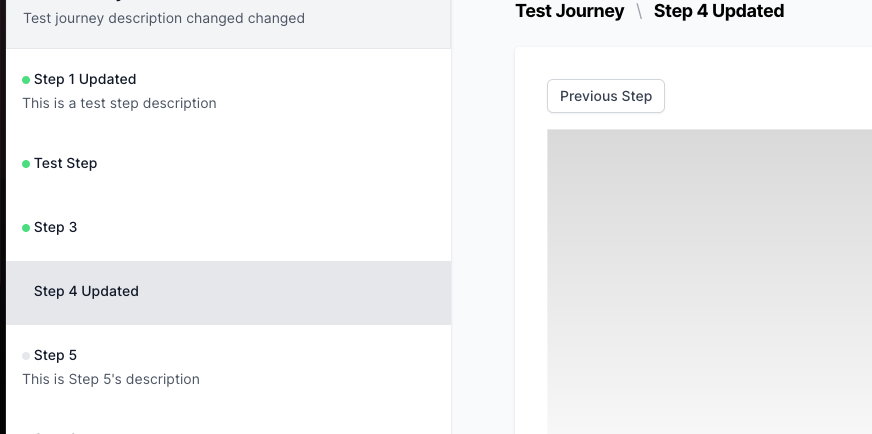872x434 pixels.
Task: Click the white card area right of Previous Step
Action: pyautogui.click(x=770, y=96)
